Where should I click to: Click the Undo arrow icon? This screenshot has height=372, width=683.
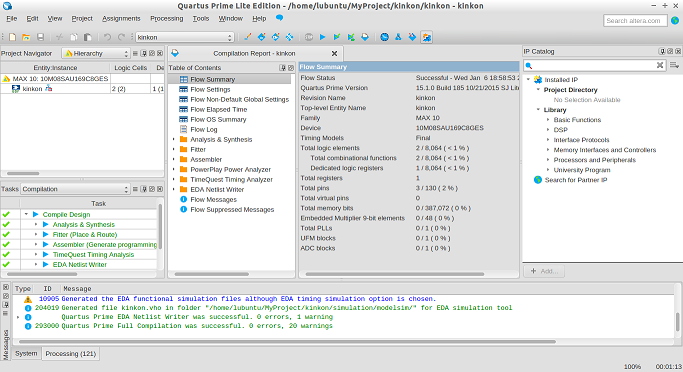[x=107, y=37]
